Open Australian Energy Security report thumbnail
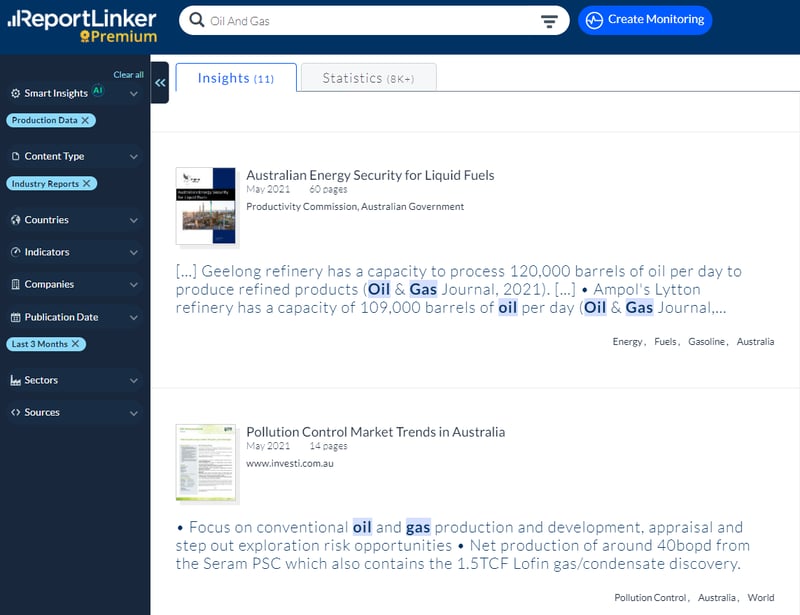 click(206, 206)
